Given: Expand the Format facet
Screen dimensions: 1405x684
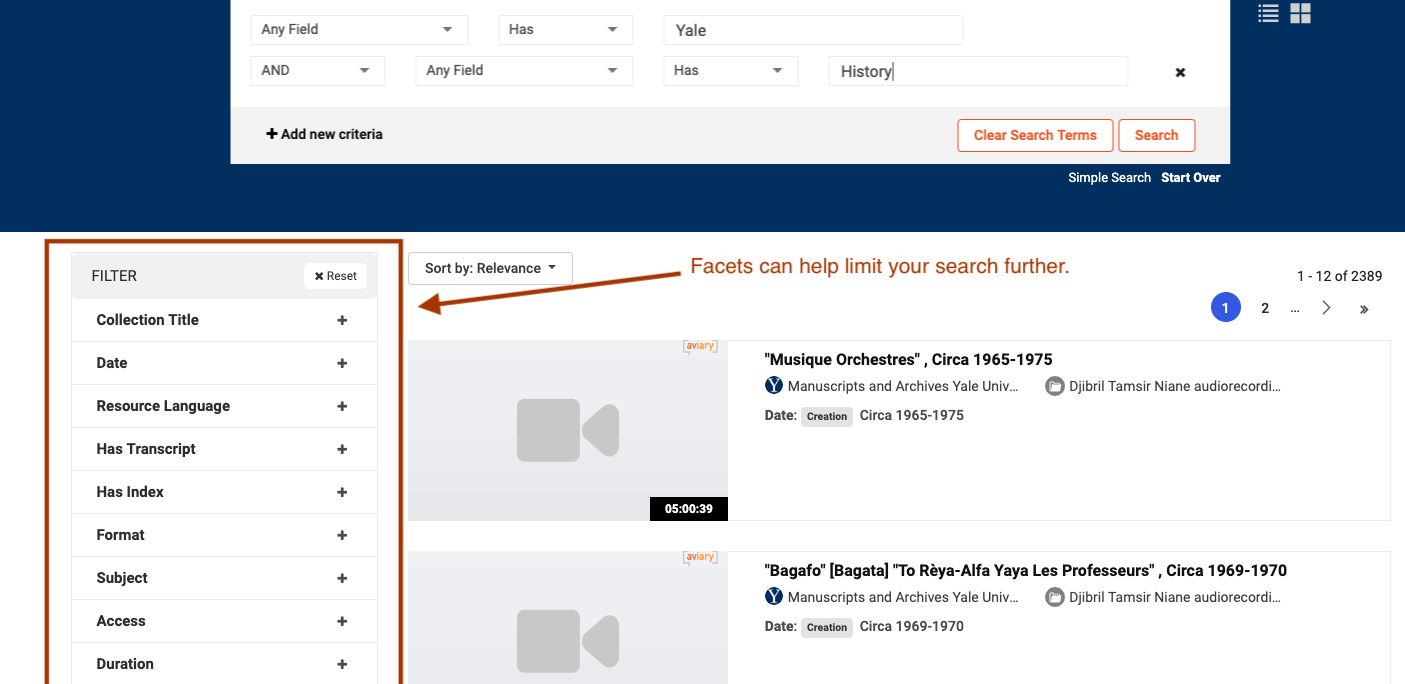Looking at the screenshot, I should point(224,535).
